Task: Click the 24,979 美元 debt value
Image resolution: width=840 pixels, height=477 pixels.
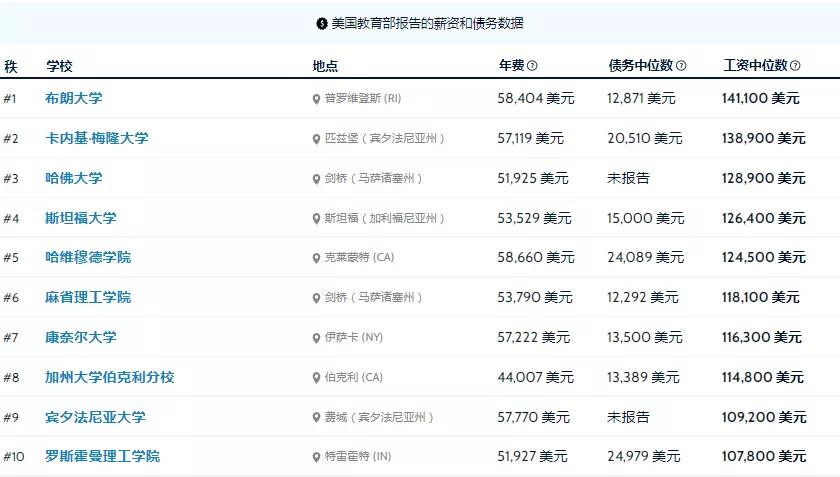Action: tap(644, 456)
